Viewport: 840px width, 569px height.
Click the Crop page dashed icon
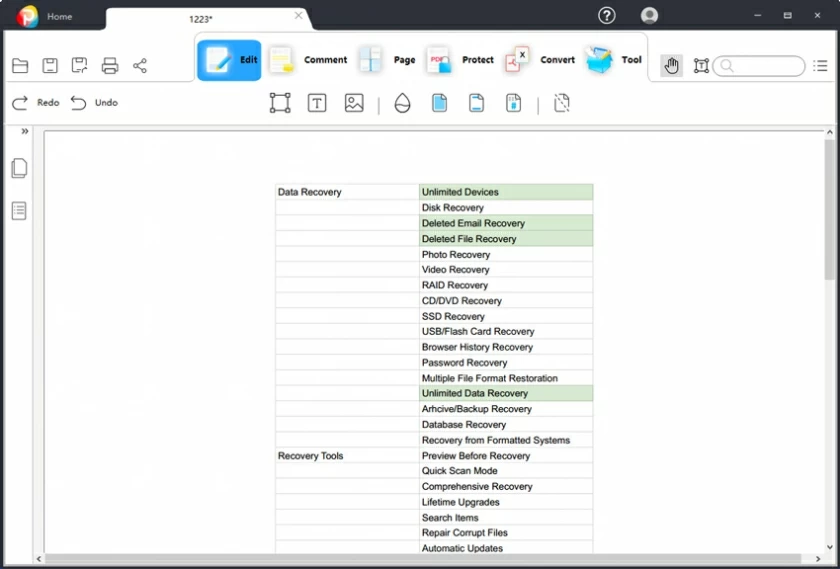562,103
